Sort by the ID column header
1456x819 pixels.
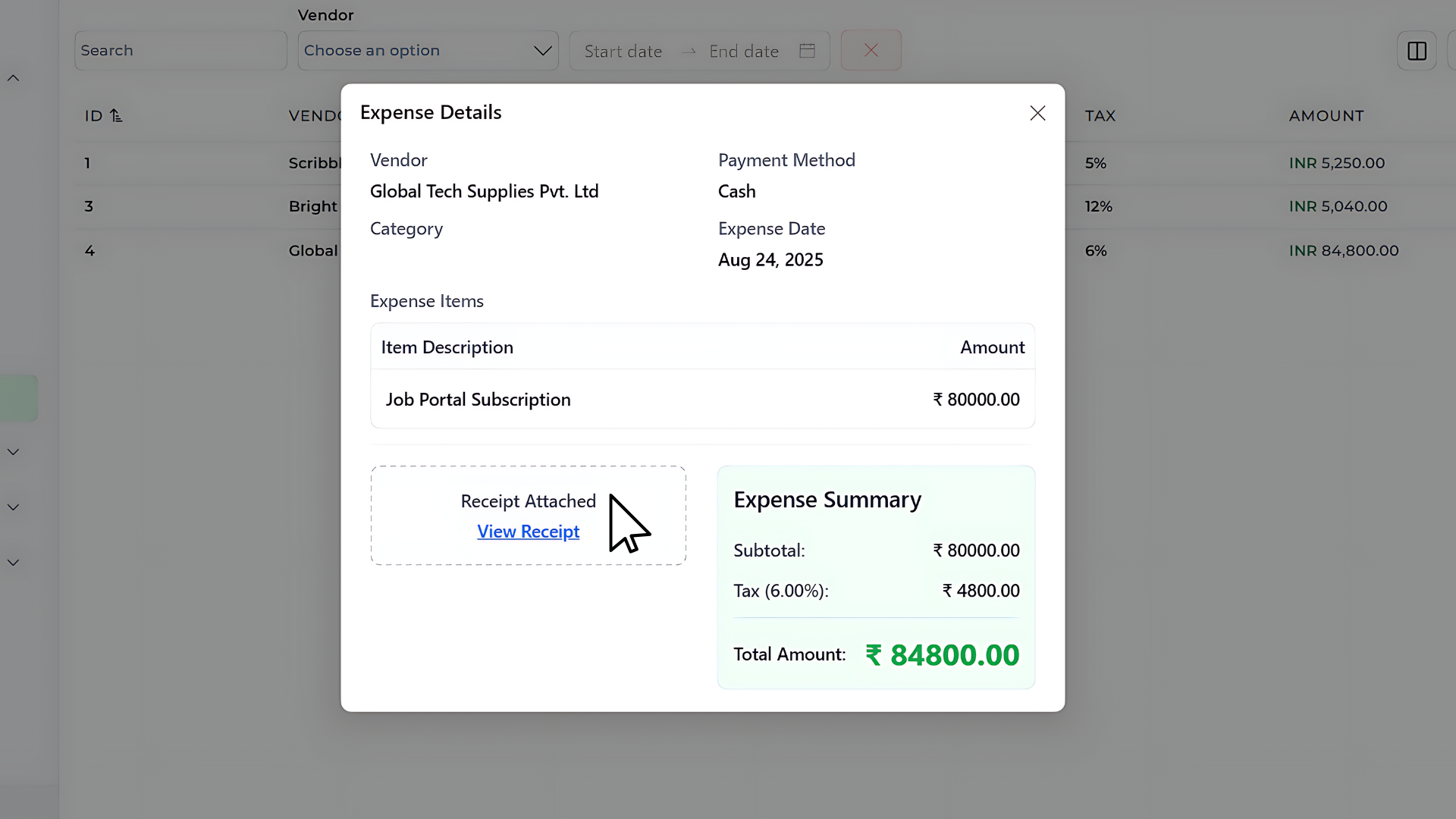pyautogui.click(x=103, y=115)
